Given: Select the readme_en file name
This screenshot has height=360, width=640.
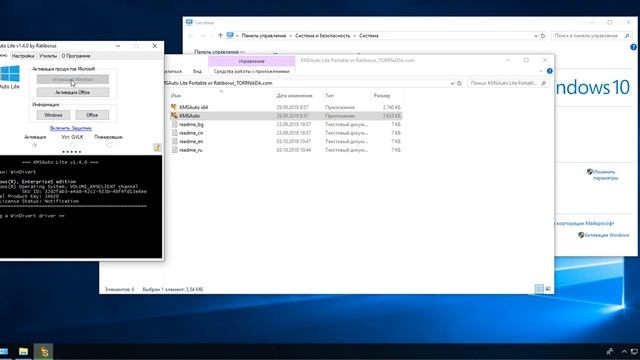Looking at the screenshot, I should pyautogui.click(x=191, y=141).
